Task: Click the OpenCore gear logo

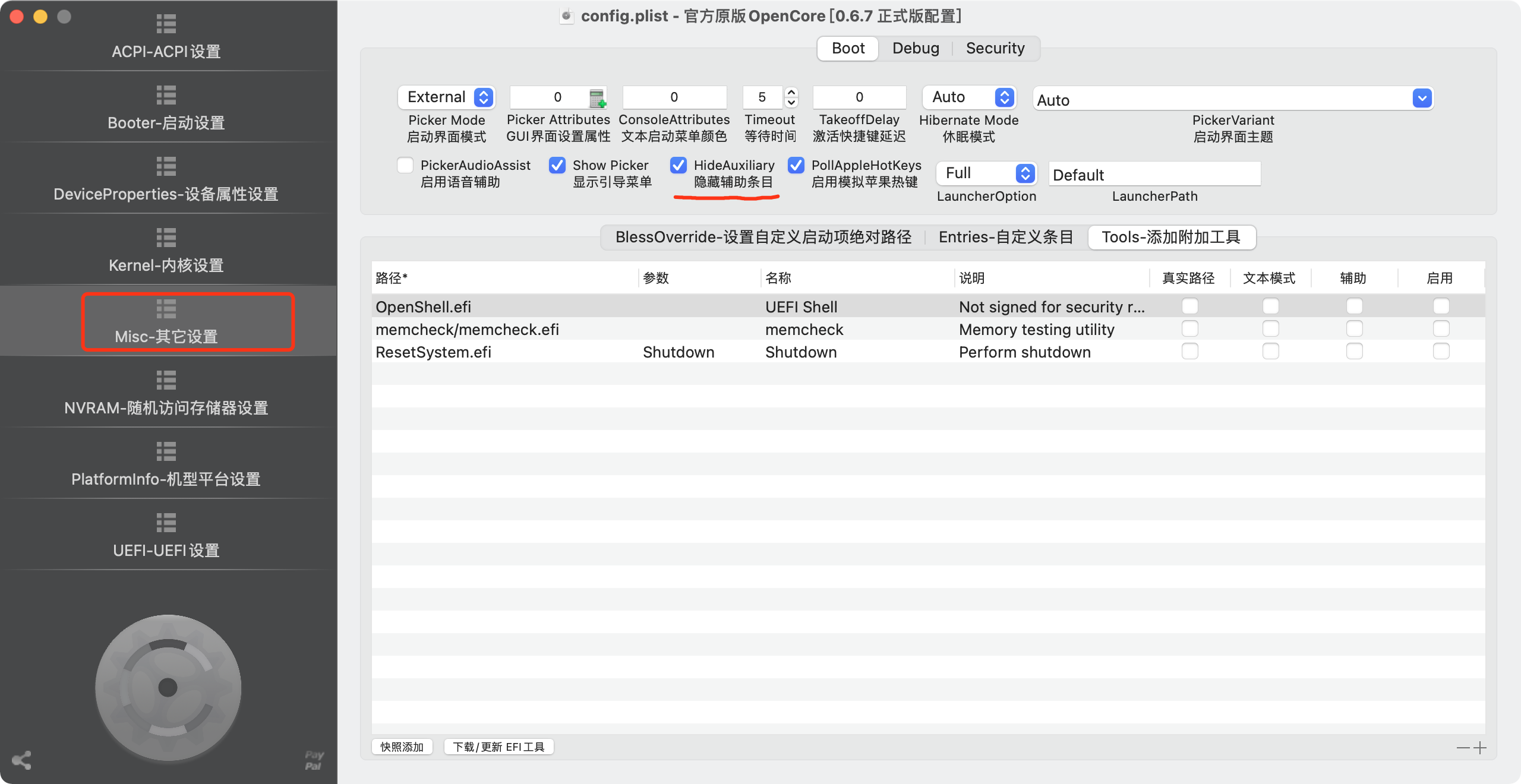Action: point(168,687)
